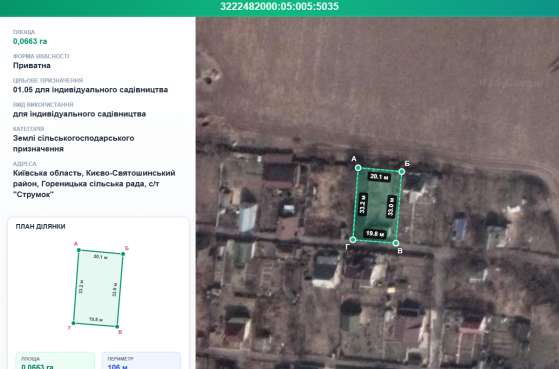
Task: Select point А in the parcel plan
Action: 79,250
